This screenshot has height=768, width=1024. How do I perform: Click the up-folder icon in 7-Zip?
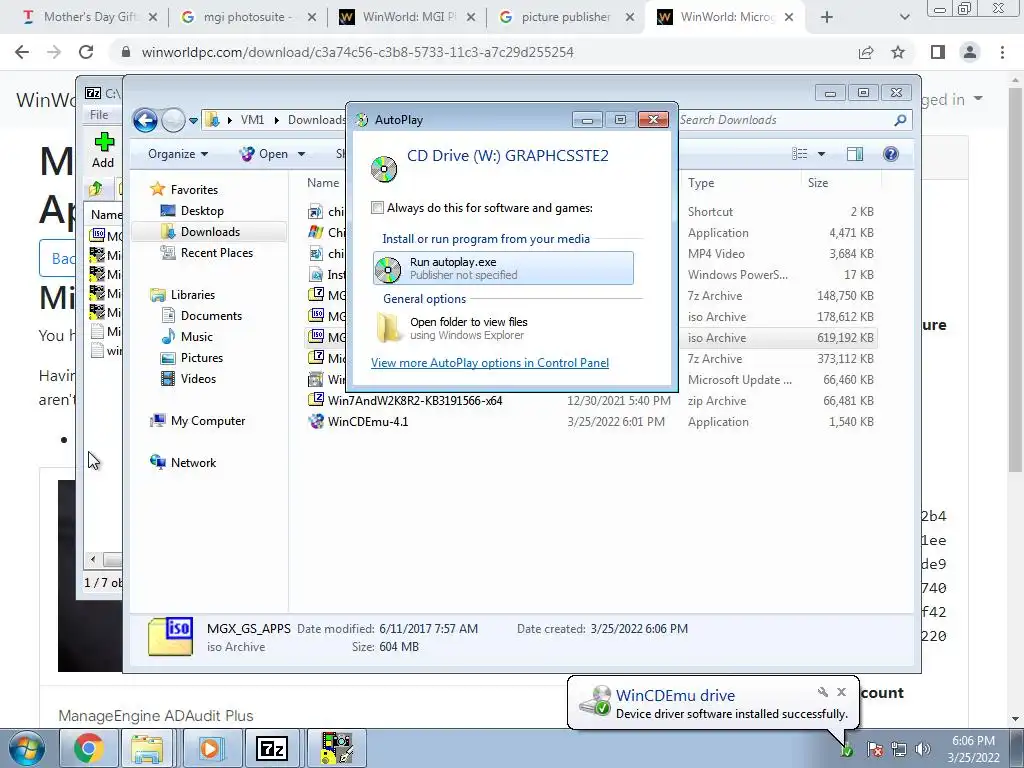95,189
